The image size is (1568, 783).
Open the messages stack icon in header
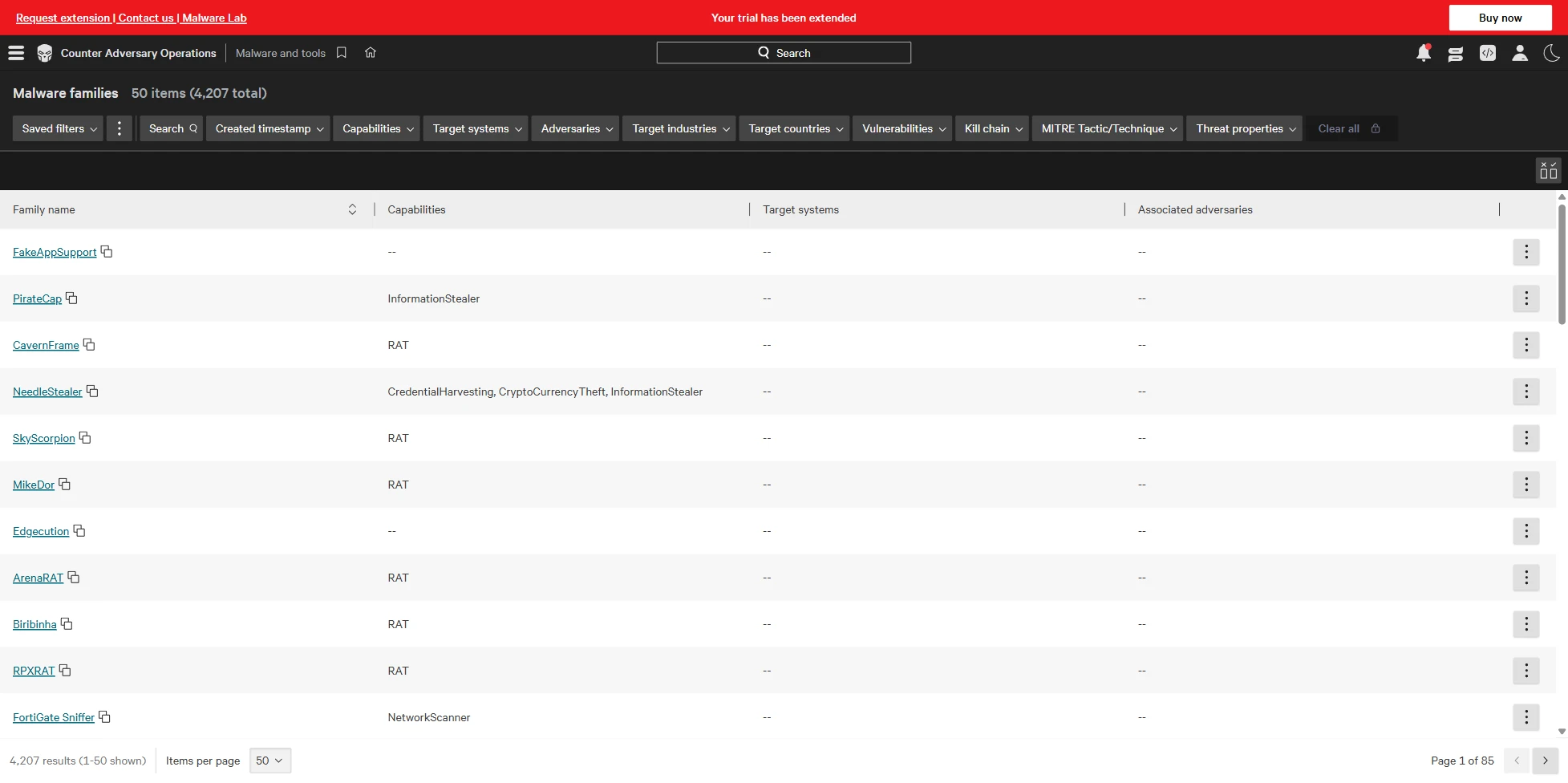(x=1456, y=53)
